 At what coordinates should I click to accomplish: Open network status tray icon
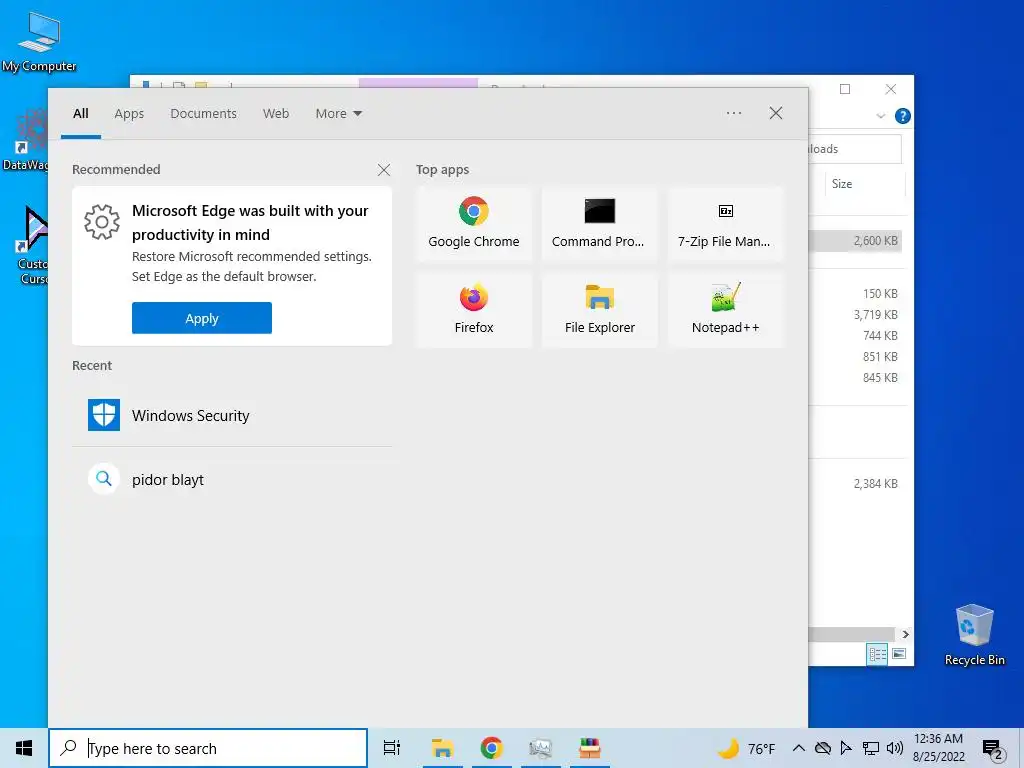tap(871, 748)
